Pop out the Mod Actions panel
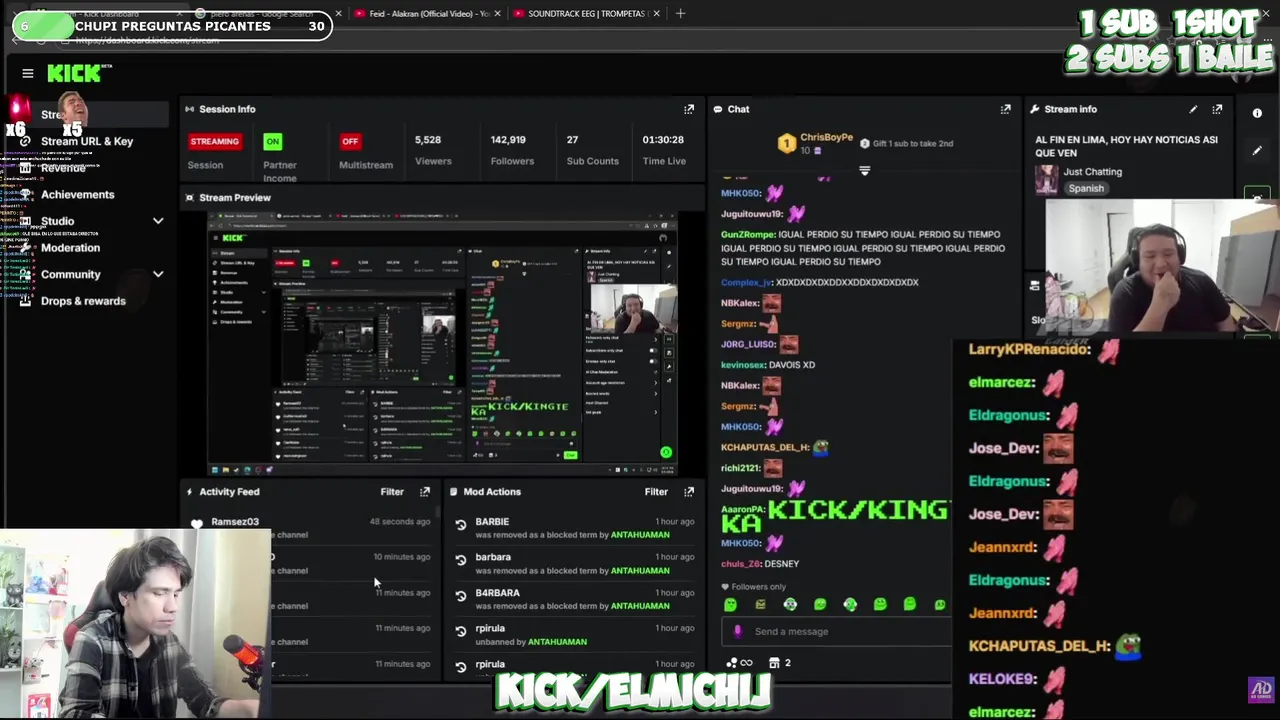Viewport: 1280px width, 720px height. (x=689, y=492)
